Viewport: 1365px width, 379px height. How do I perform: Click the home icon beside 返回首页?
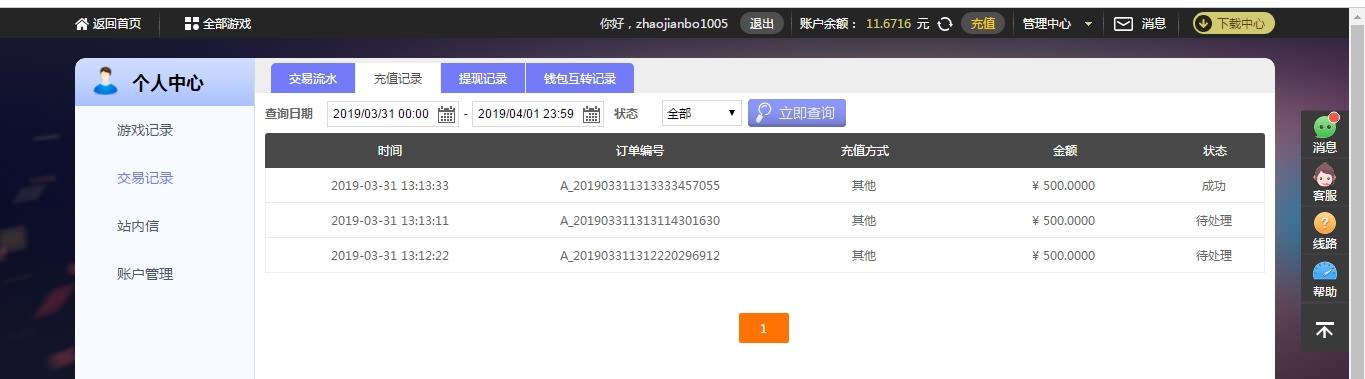click(x=82, y=24)
